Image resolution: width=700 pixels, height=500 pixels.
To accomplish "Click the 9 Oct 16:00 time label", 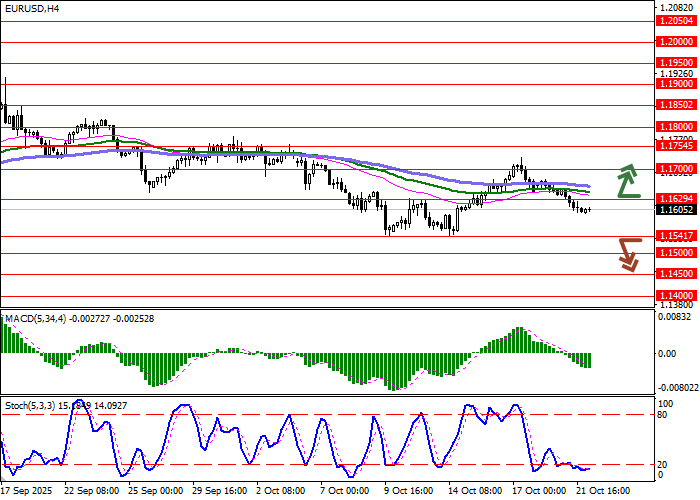I will 406,491.
